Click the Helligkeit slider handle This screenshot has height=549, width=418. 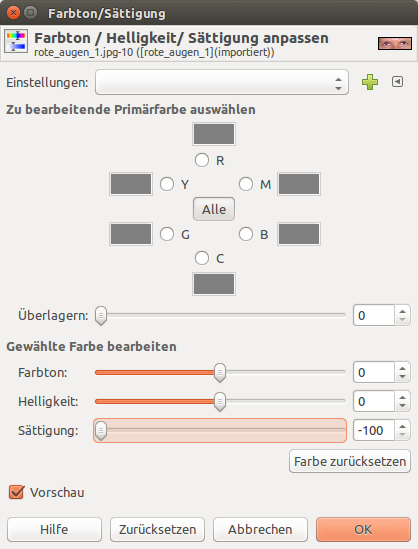(x=220, y=401)
